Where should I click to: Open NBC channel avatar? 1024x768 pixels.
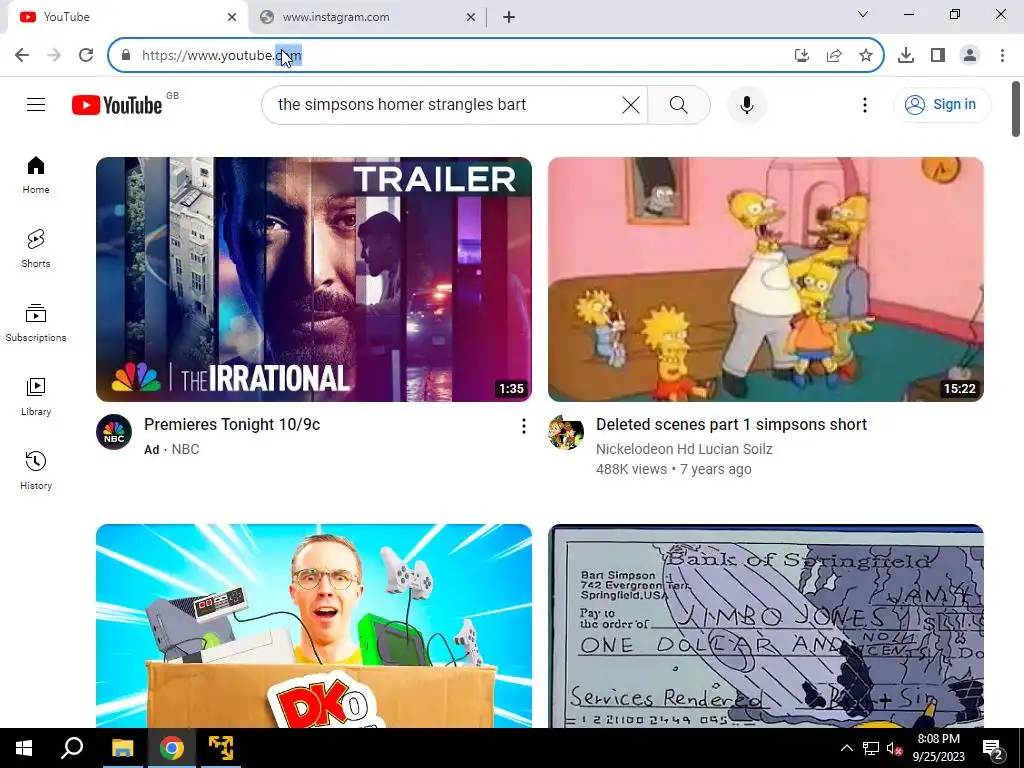pyautogui.click(x=114, y=432)
